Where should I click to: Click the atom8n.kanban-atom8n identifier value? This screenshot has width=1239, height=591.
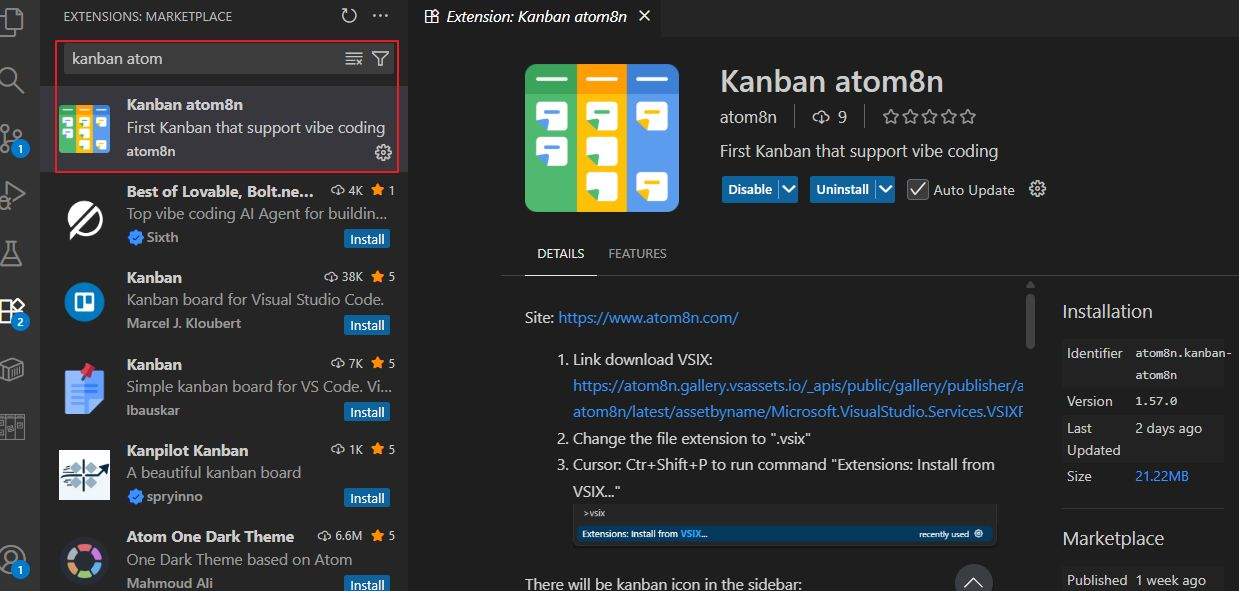coord(1183,364)
